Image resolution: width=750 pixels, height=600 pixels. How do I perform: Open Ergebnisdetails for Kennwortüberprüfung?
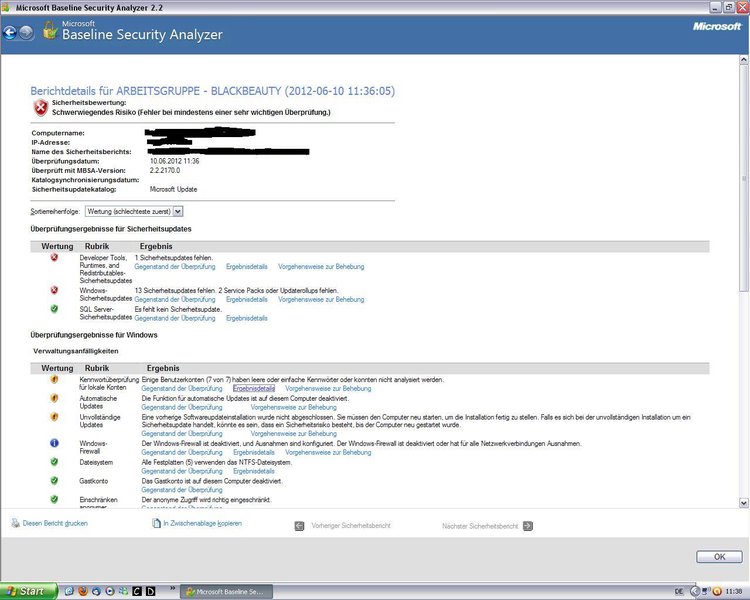[x=254, y=389]
